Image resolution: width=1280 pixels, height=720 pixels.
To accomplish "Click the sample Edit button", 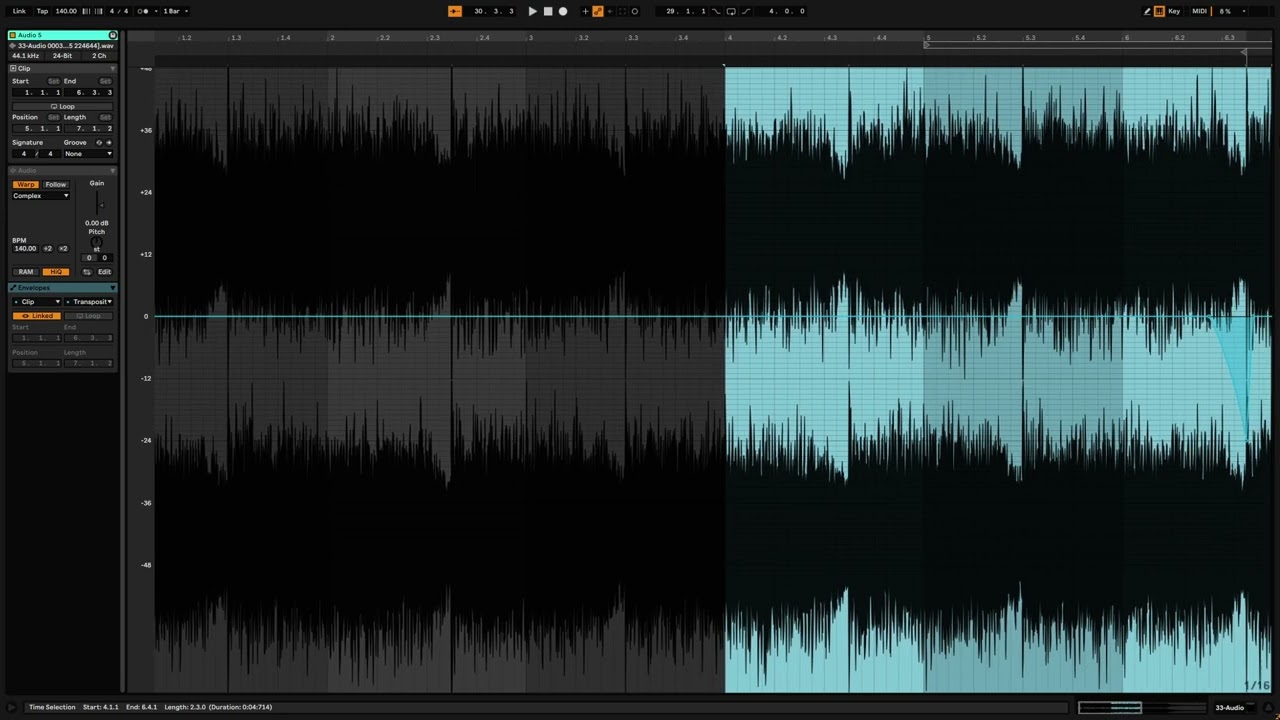I will pyautogui.click(x=104, y=272).
